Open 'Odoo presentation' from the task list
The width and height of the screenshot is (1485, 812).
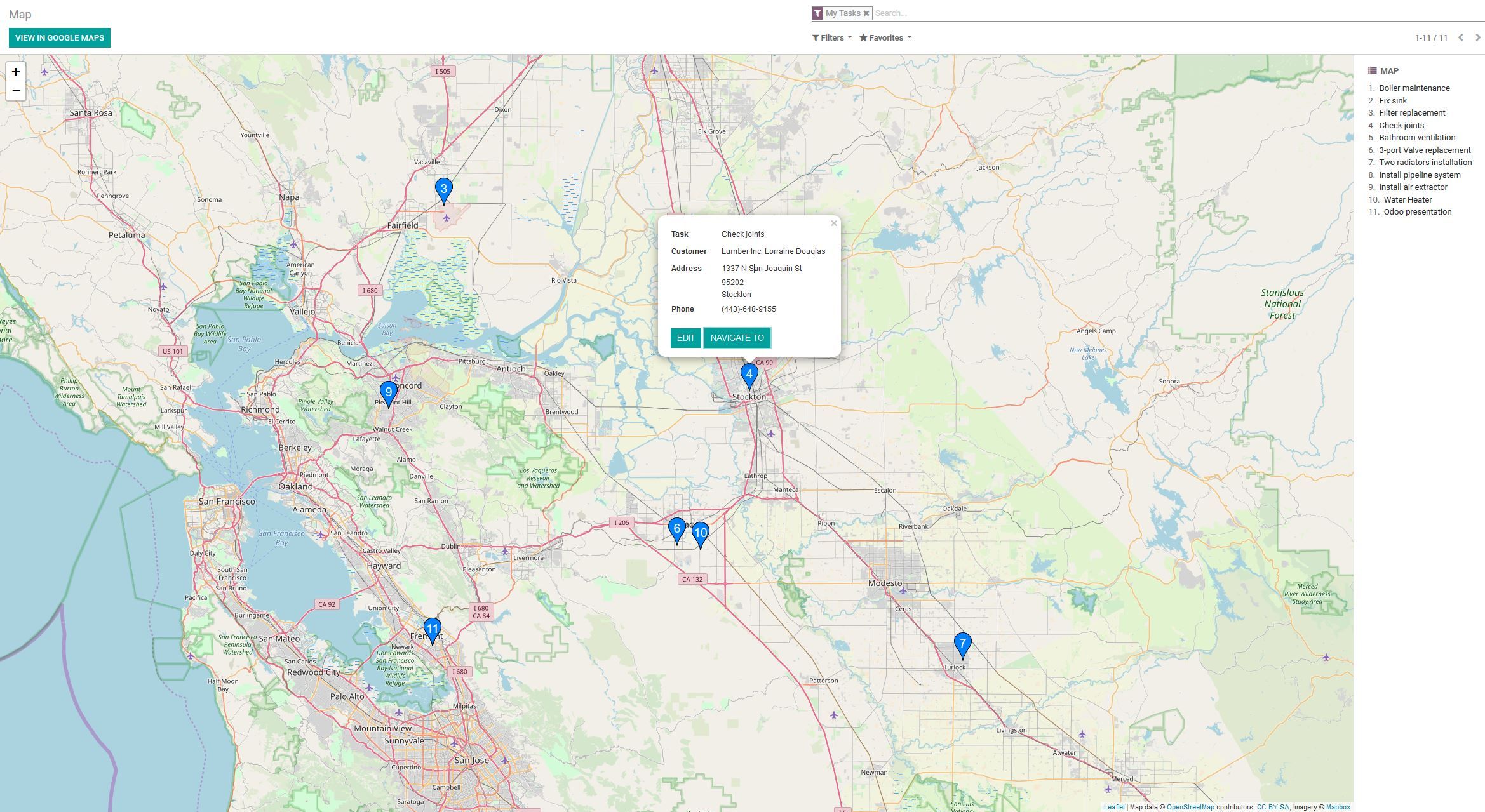1418,211
